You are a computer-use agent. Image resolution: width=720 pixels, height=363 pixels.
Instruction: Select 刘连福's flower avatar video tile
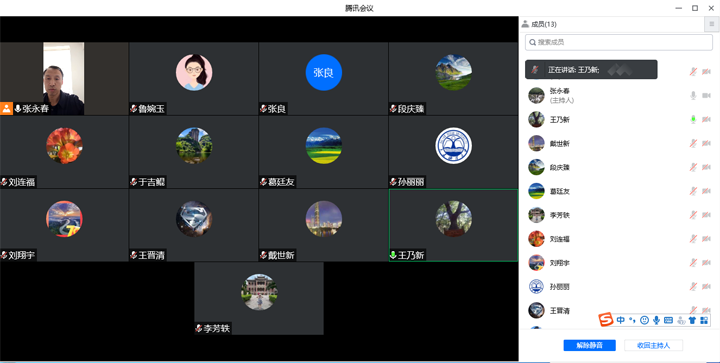(64, 152)
